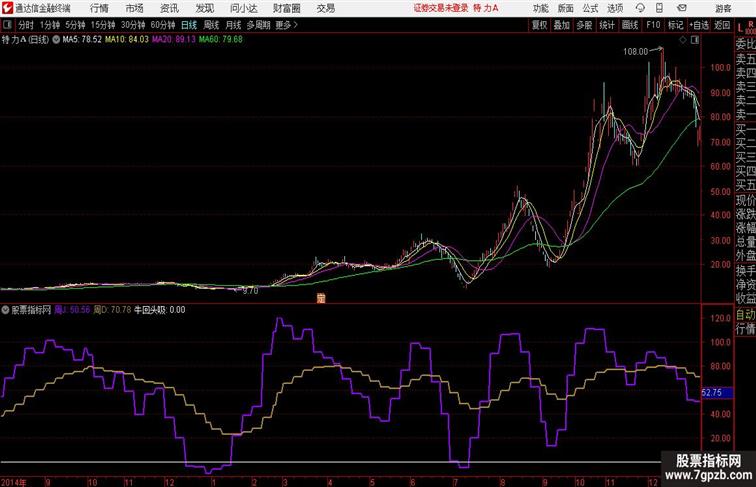
Task: Toggle the left sidebar panel icon
Action: coord(7,25)
